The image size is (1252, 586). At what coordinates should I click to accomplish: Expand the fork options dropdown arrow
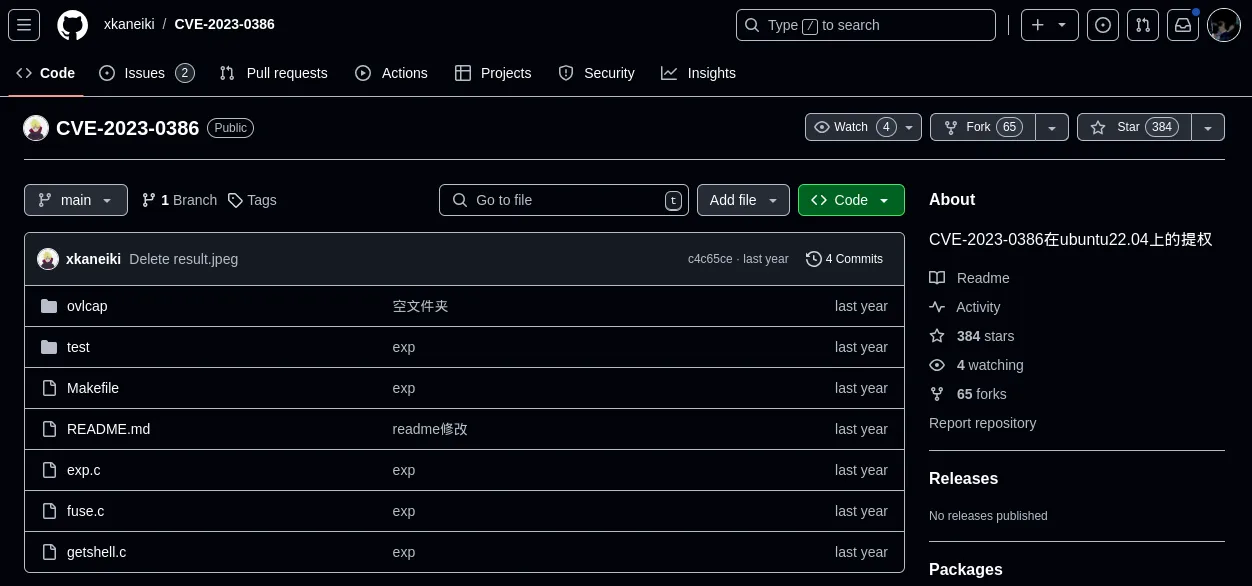[1052, 127]
